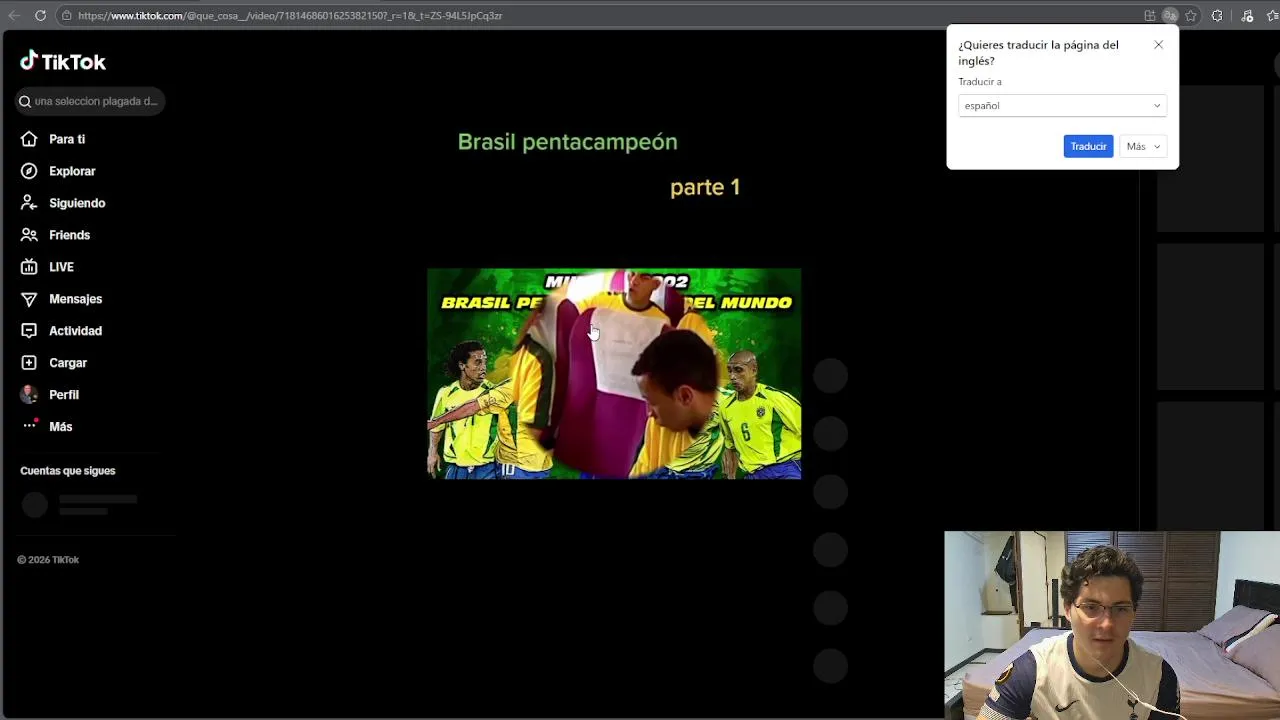
Task: Click the Siguiendo person icon
Action: click(x=29, y=203)
